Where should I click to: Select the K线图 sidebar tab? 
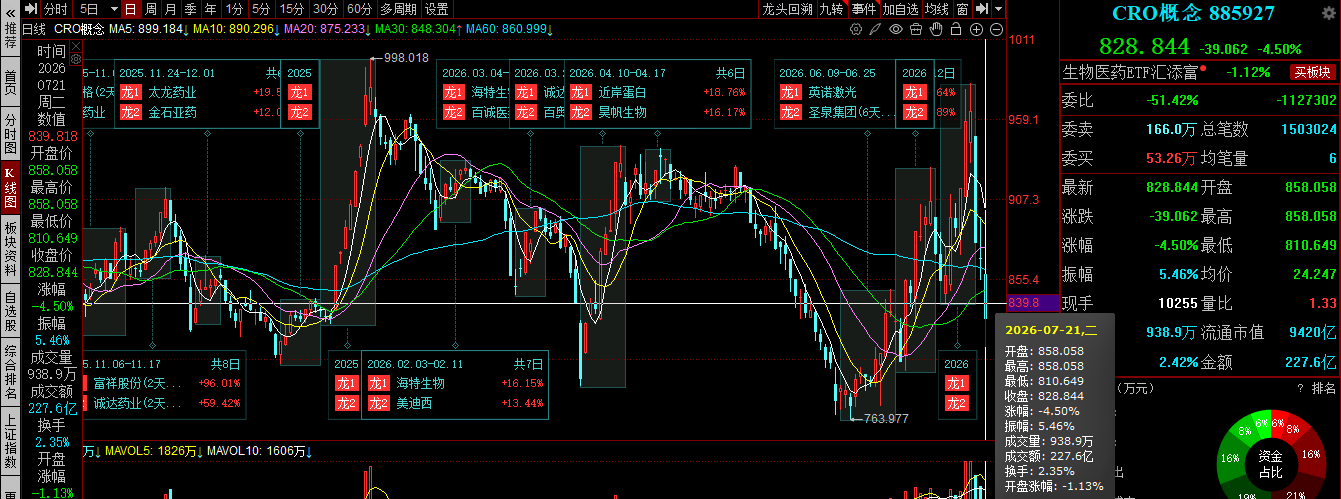point(10,187)
